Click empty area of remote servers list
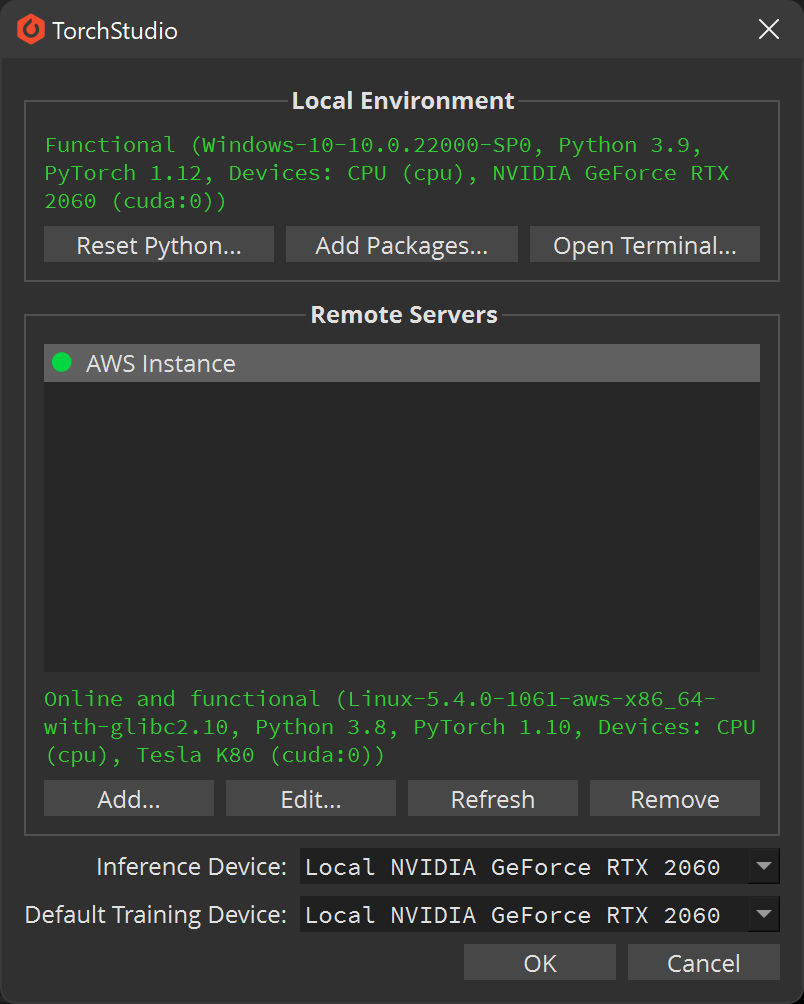The image size is (804, 1004). pyautogui.click(x=402, y=526)
